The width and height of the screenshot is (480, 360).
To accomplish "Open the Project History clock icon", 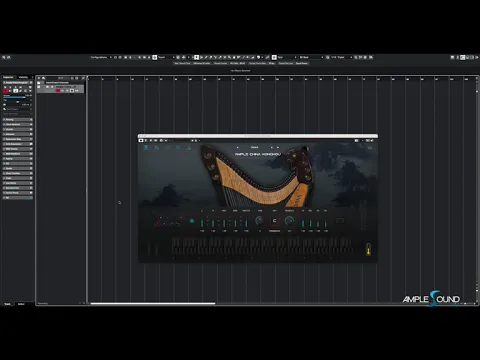I will 115,57.
